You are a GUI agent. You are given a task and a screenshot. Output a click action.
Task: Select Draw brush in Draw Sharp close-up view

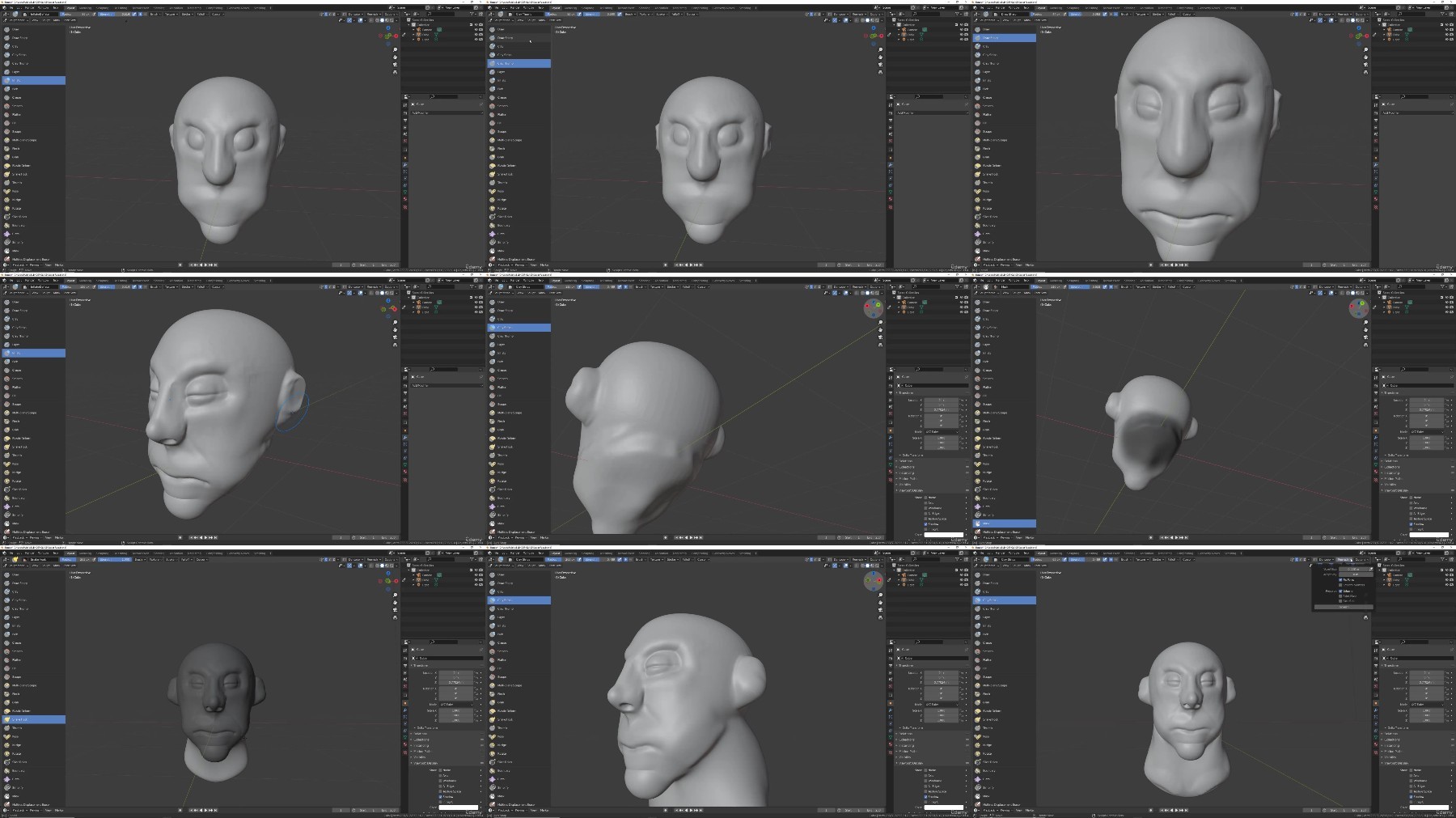click(1005, 29)
